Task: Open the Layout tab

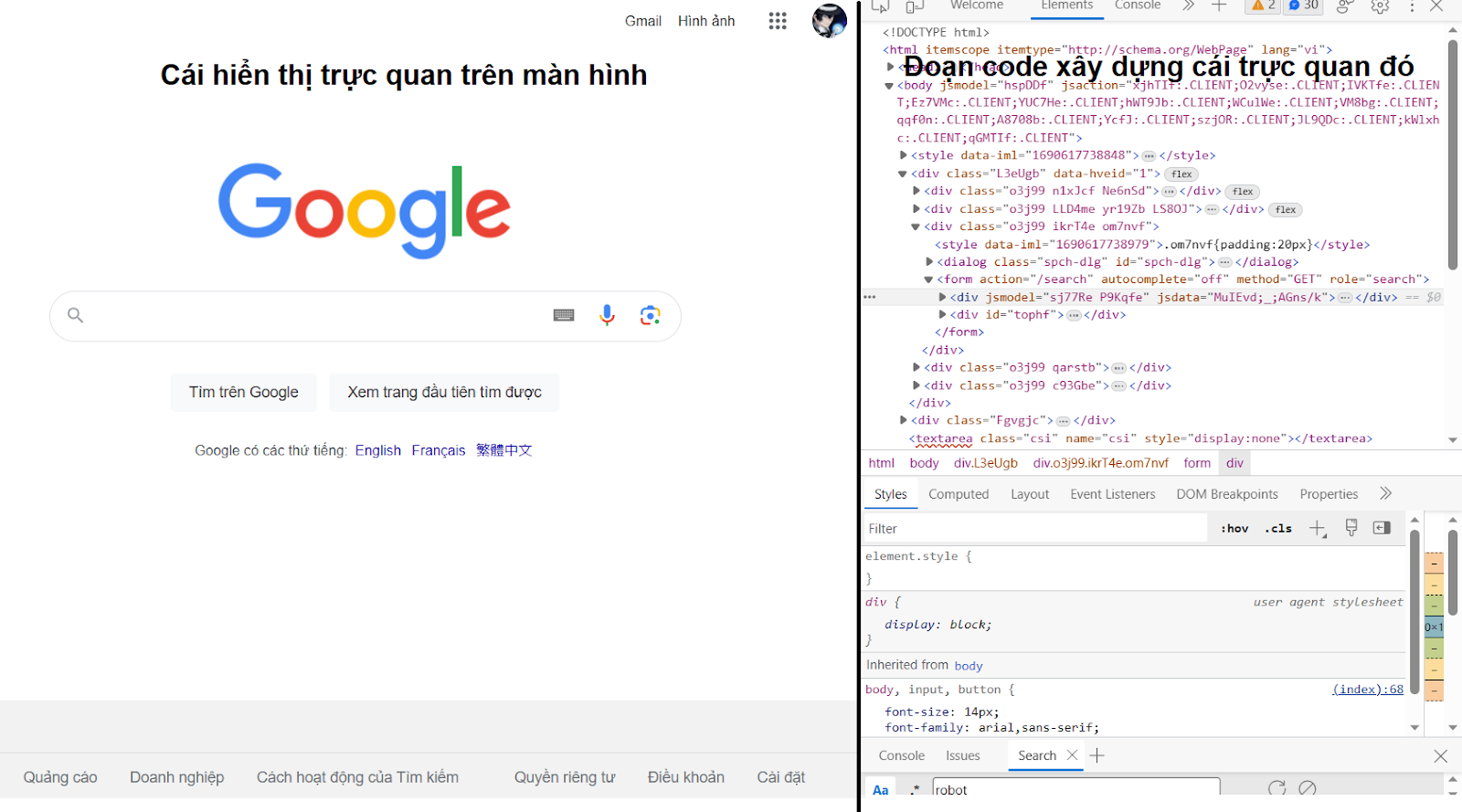Action: pyautogui.click(x=1030, y=494)
